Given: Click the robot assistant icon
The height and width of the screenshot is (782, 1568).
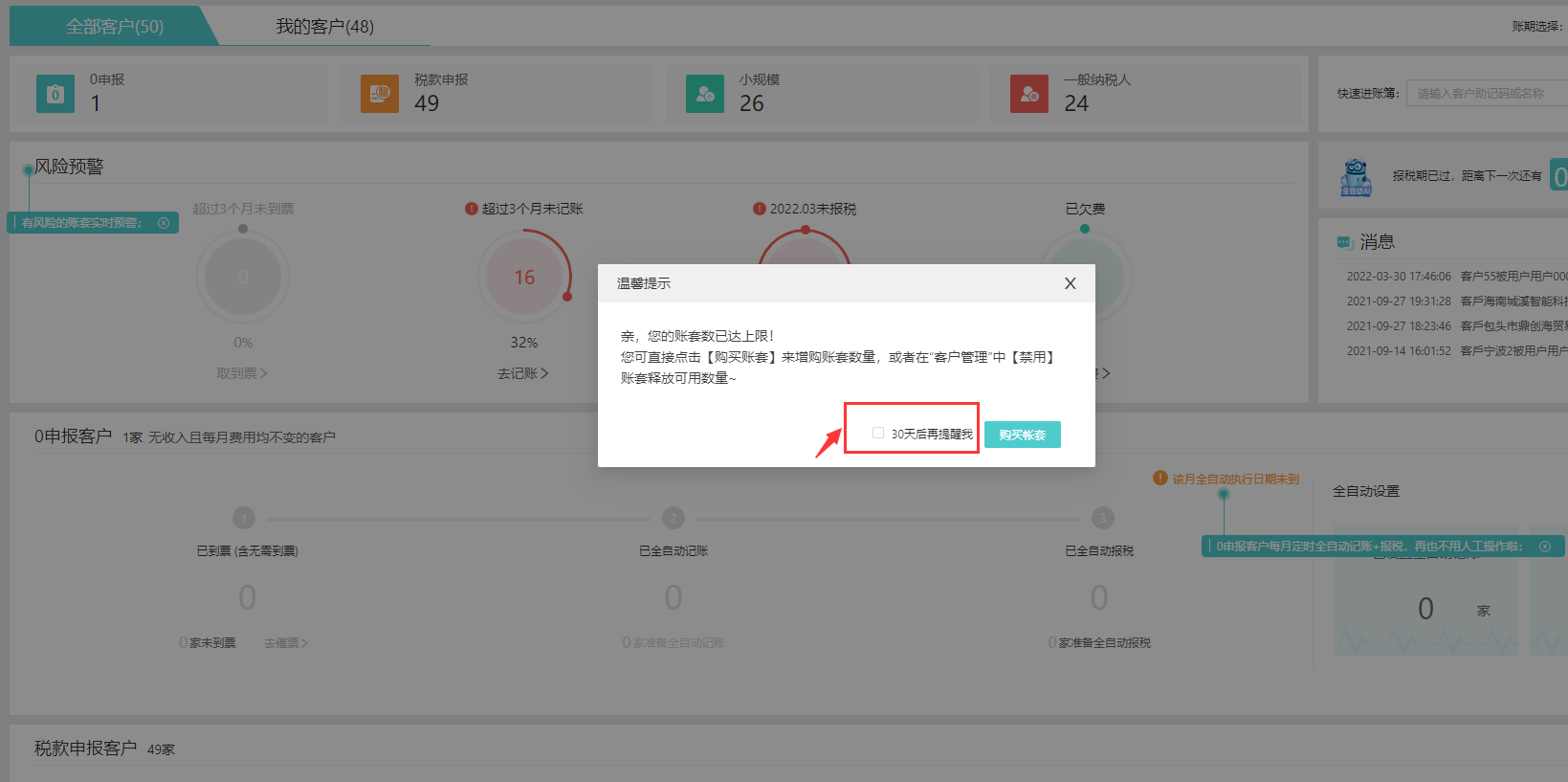Looking at the screenshot, I should (1356, 177).
